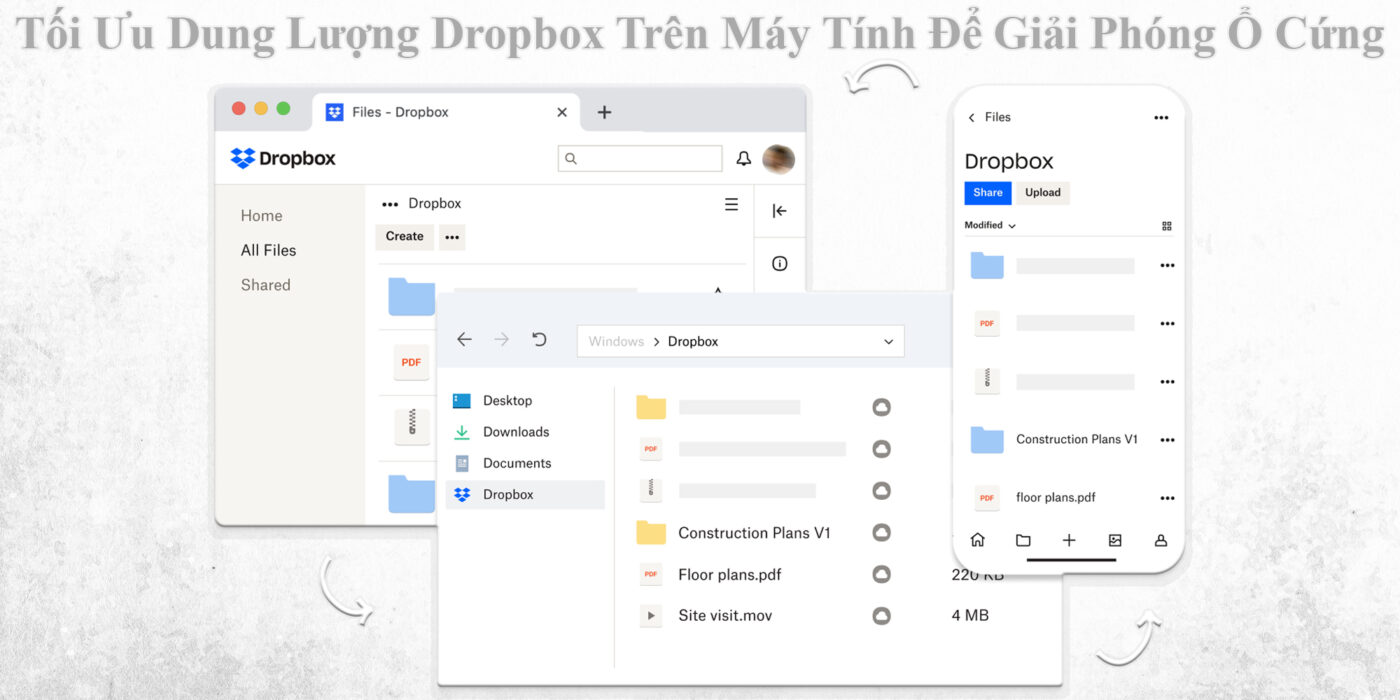Select the Files - Dropbox browser tab
Image resolution: width=1400 pixels, height=700 pixels.
tap(447, 112)
